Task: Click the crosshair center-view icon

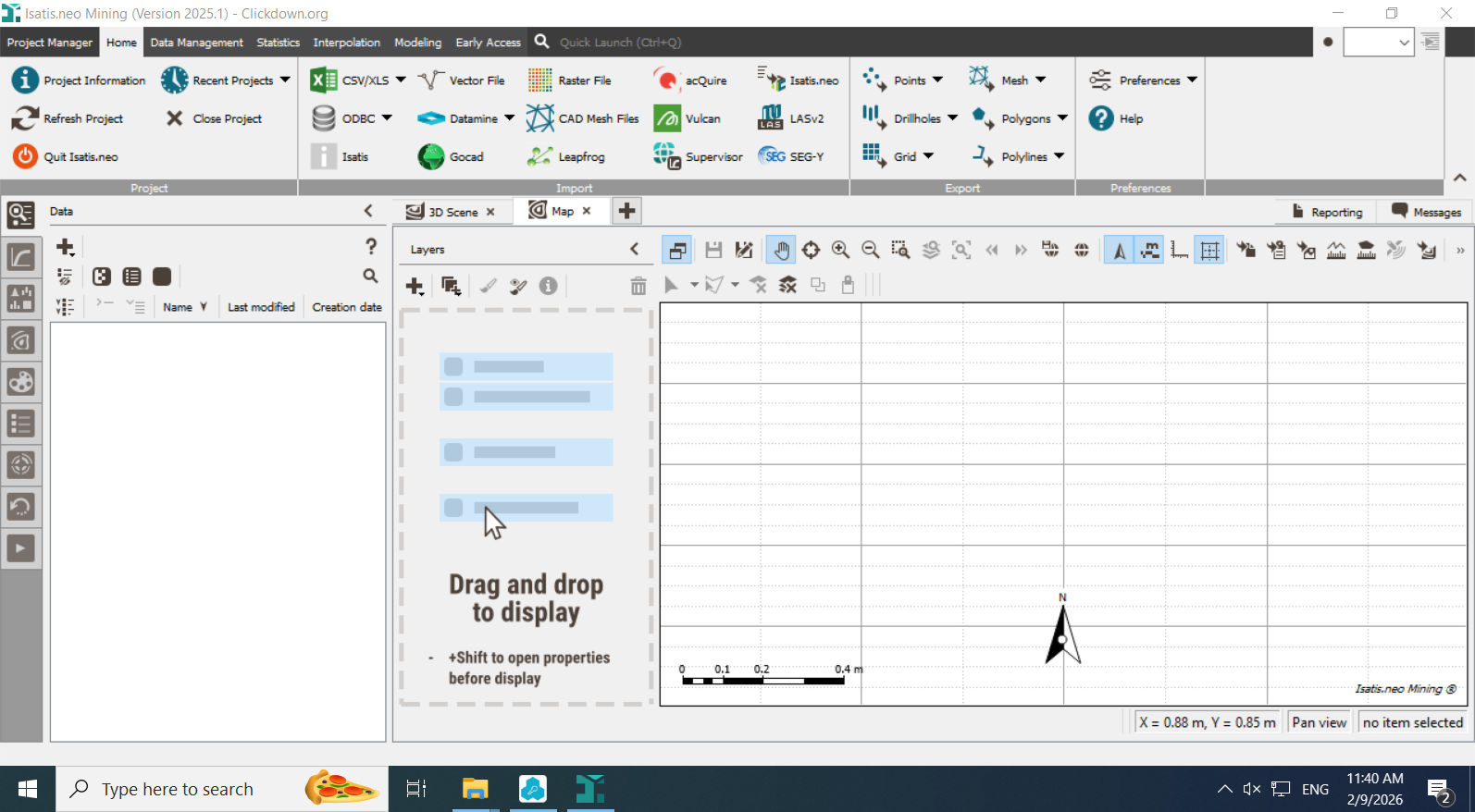Action: [811, 250]
